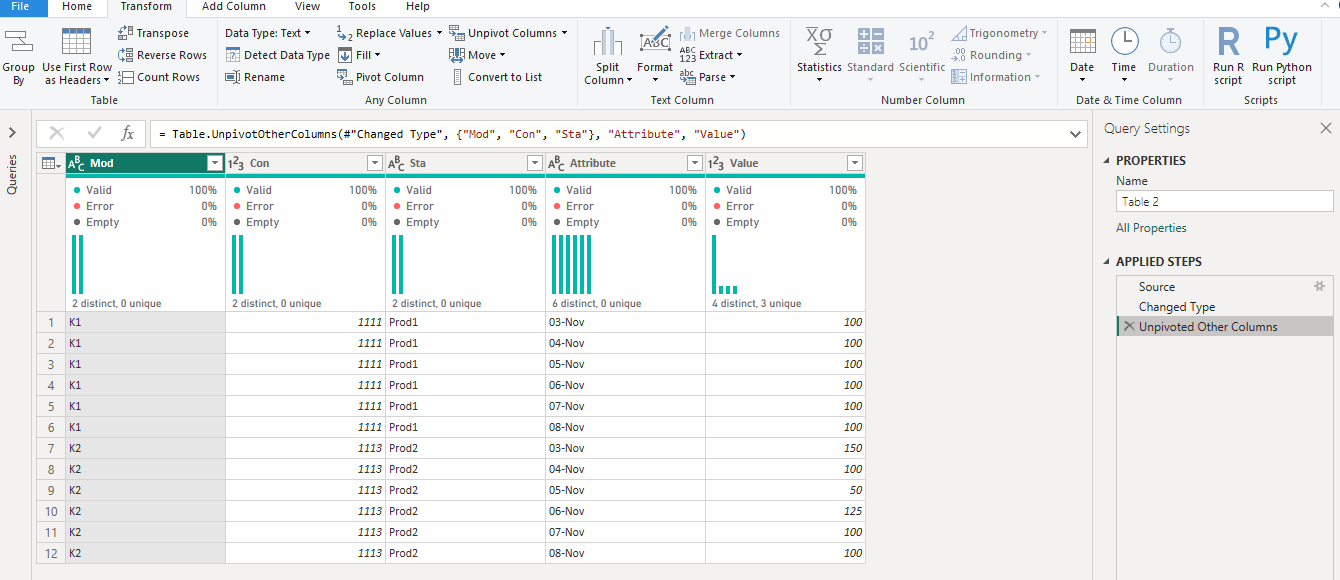Open the Unpivot Columns dropdown

point(508,33)
